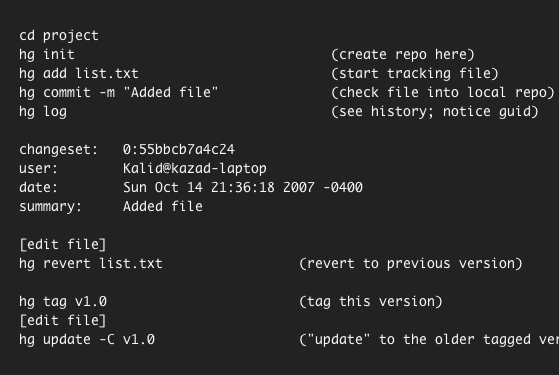Click the 'cd project' command line
The height and width of the screenshot is (375, 559).
[59, 36]
